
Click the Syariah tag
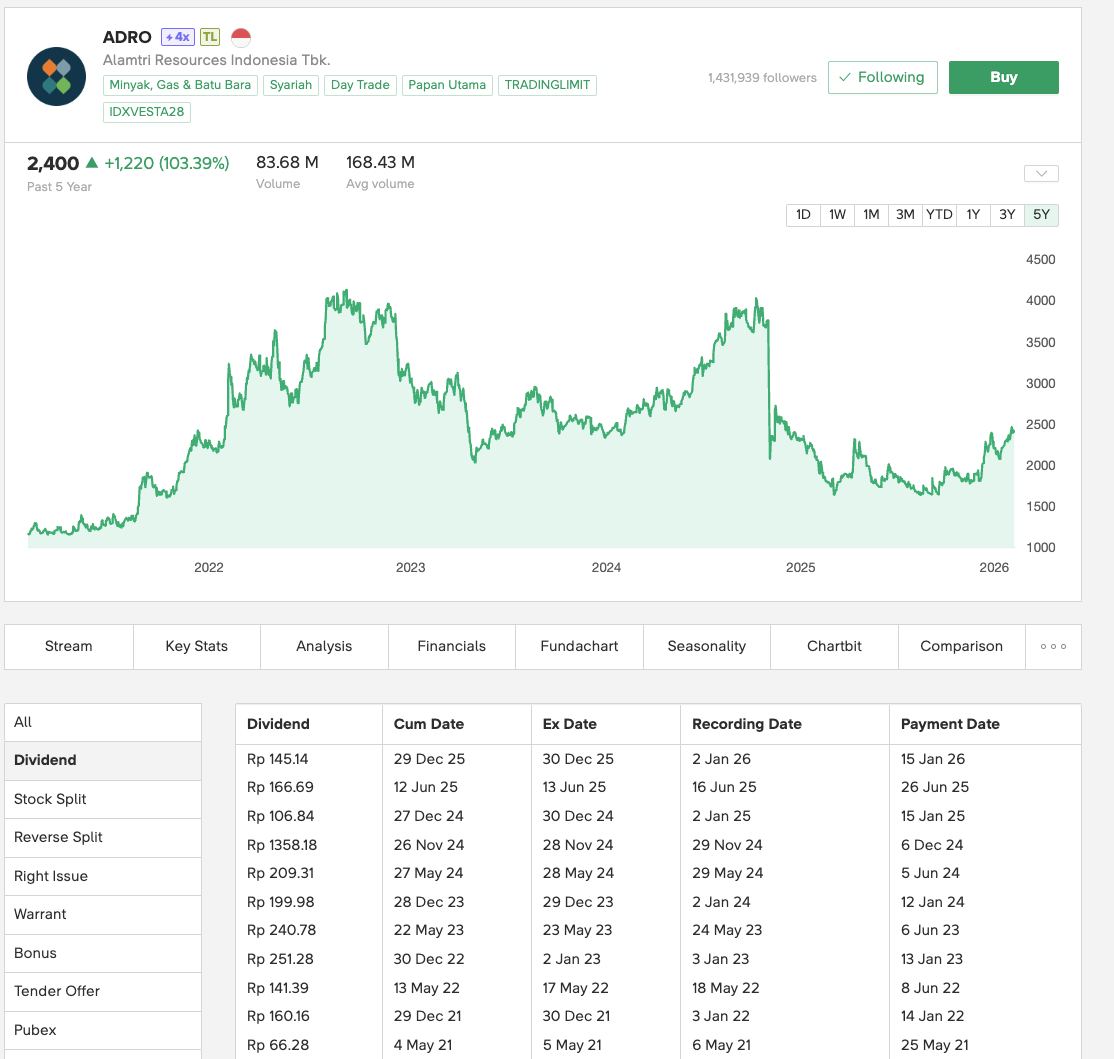click(291, 85)
